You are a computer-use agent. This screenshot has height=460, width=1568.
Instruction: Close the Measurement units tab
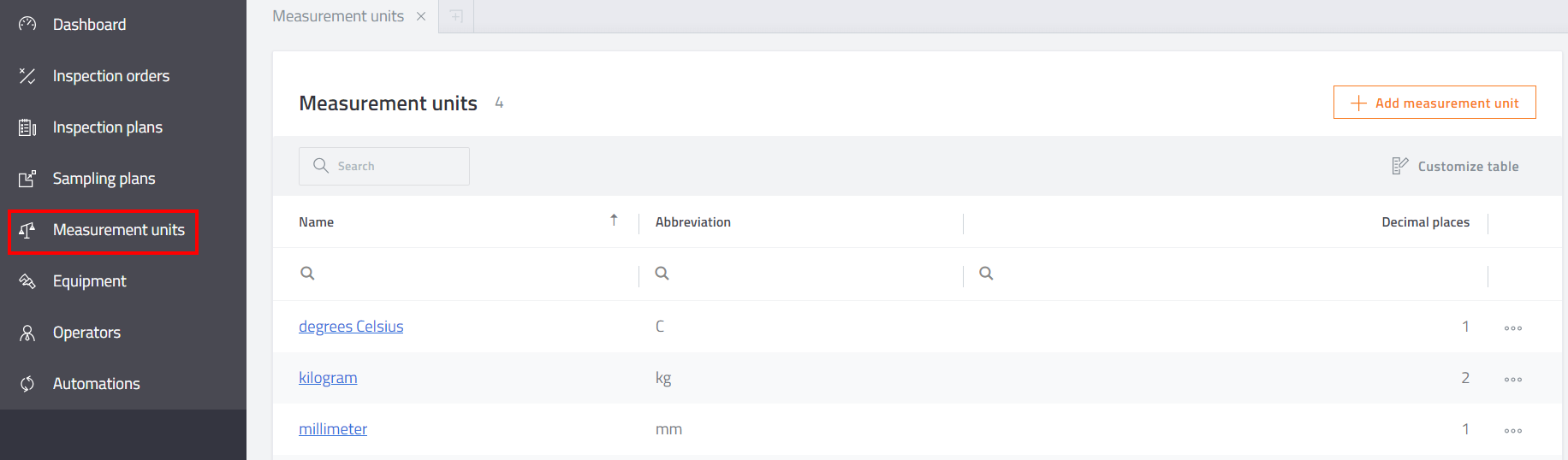[421, 16]
